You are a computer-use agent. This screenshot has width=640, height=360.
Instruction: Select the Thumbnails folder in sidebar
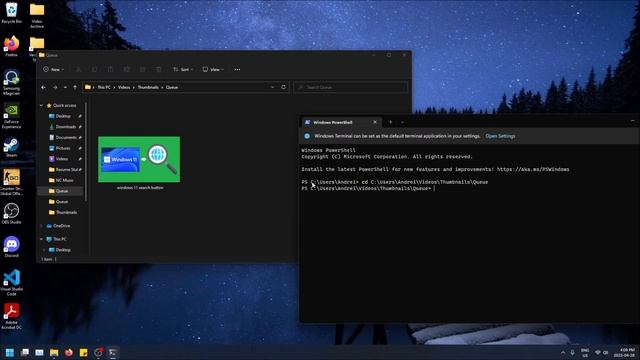(65, 212)
